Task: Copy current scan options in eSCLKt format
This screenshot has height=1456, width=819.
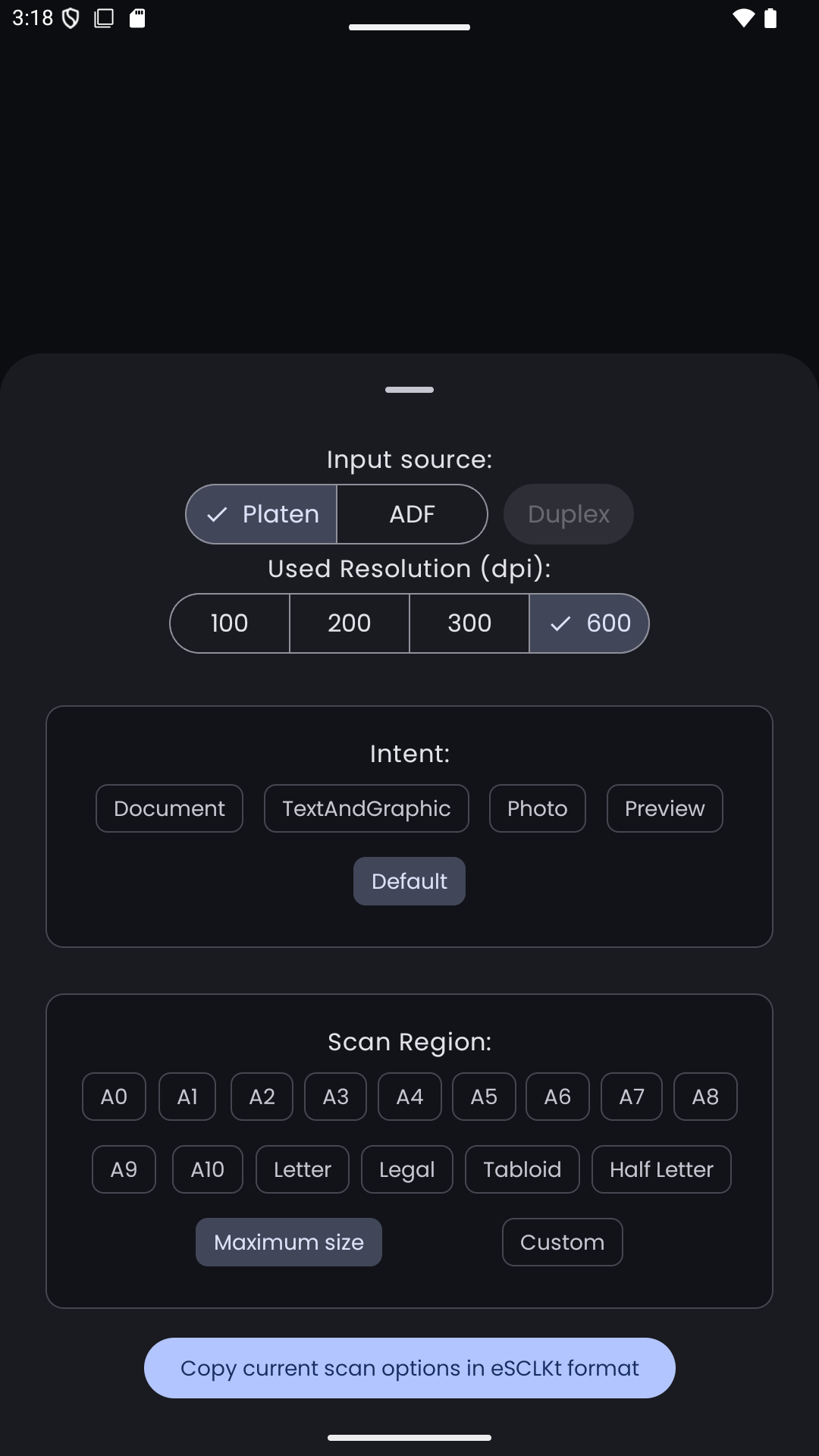Action: tap(409, 1368)
